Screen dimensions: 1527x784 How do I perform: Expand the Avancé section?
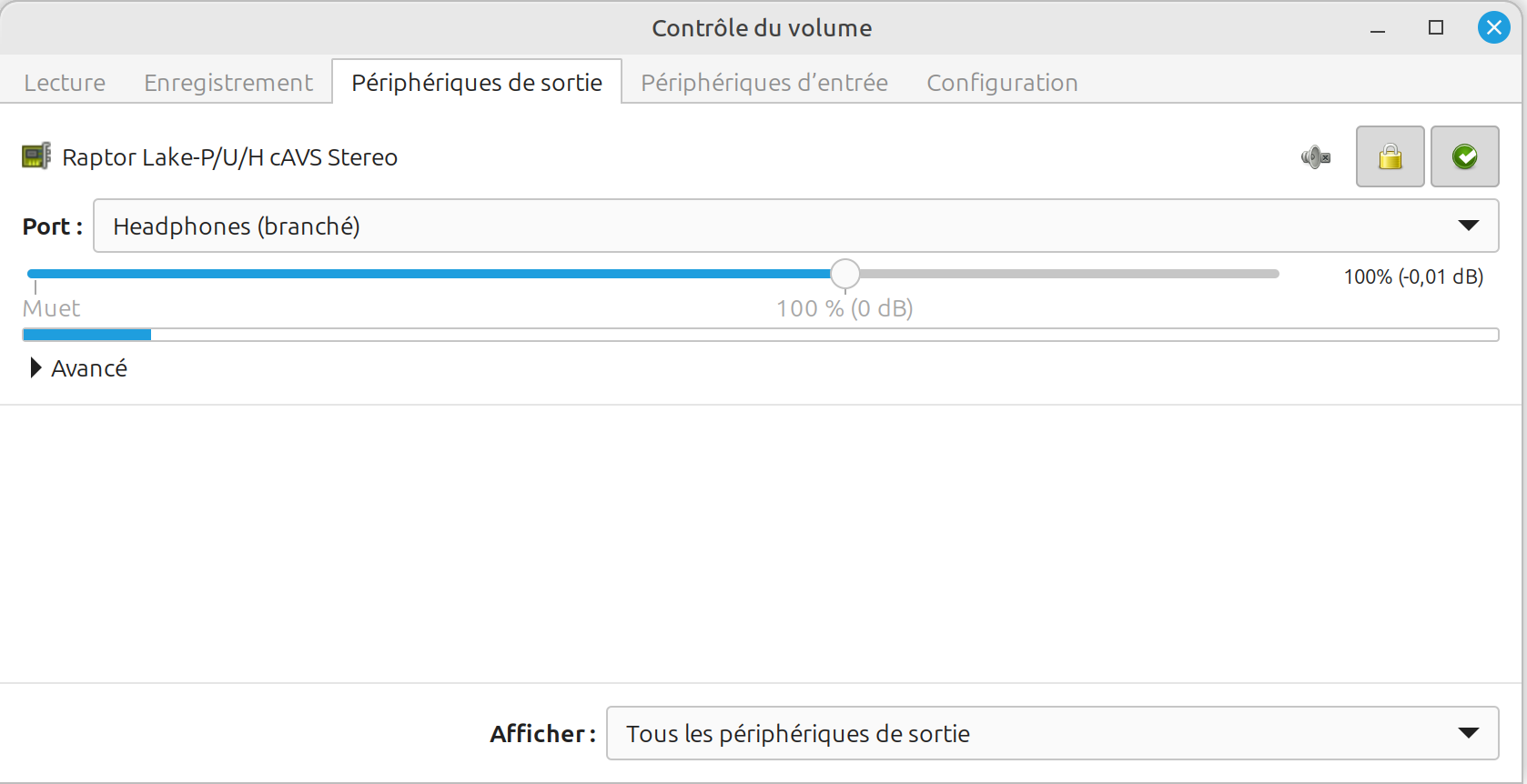[x=79, y=368]
